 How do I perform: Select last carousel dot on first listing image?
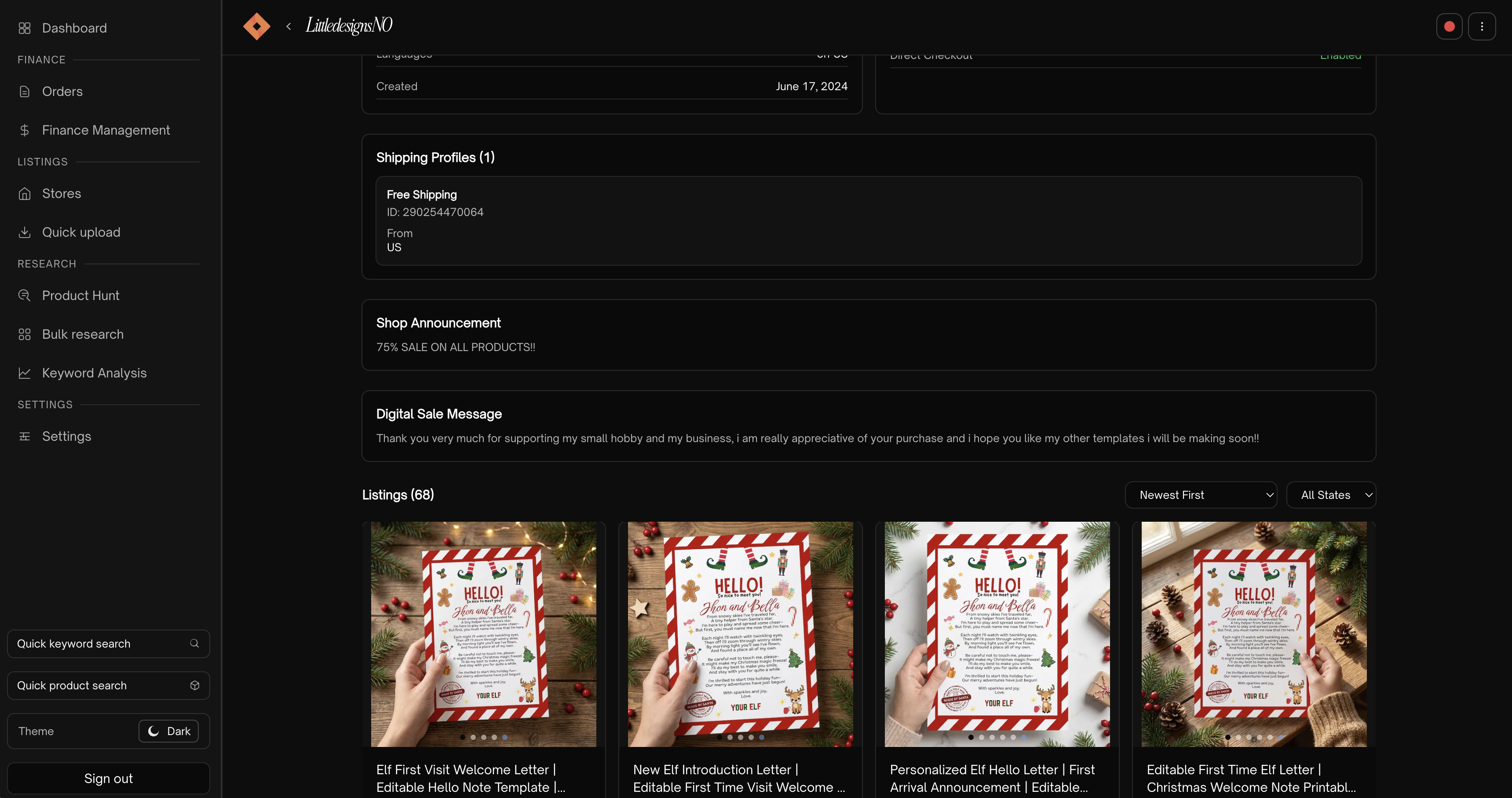coord(505,737)
